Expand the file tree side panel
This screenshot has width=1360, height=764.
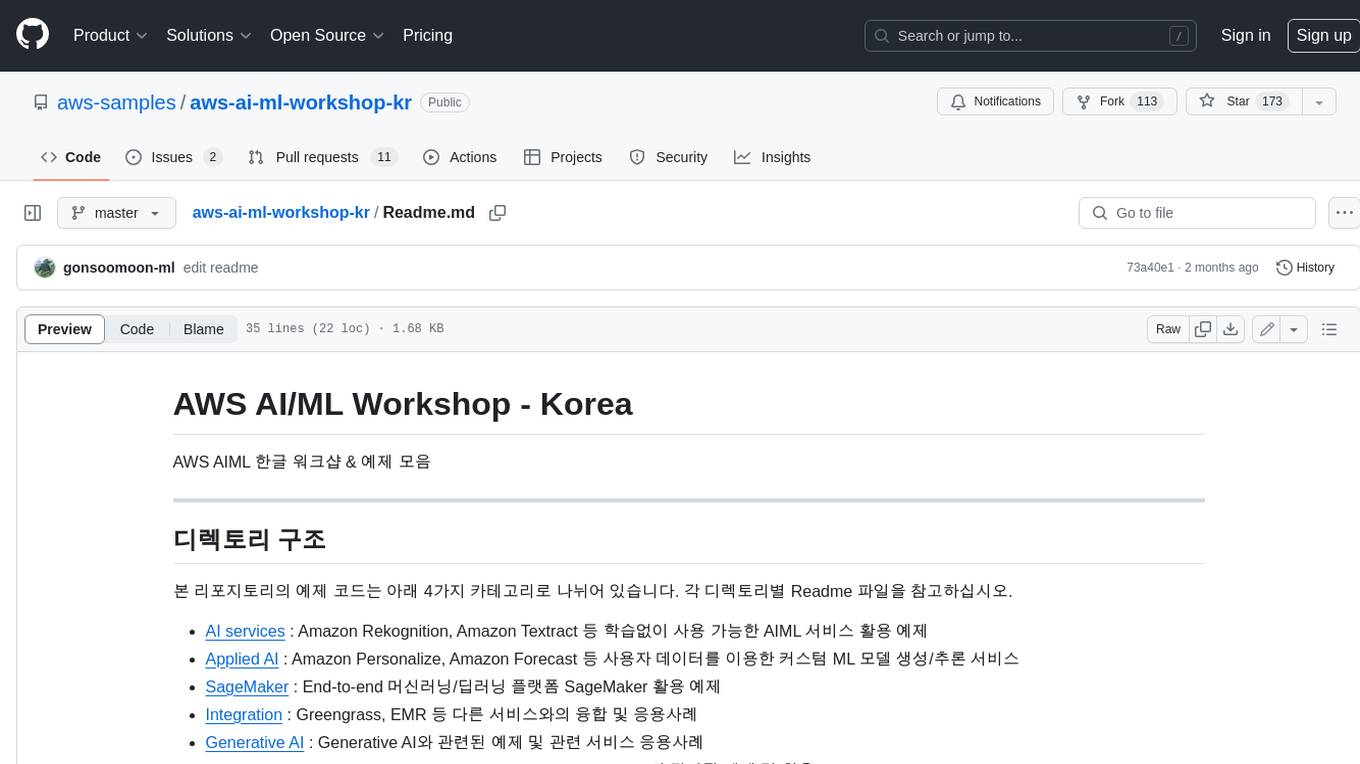[33, 213]
